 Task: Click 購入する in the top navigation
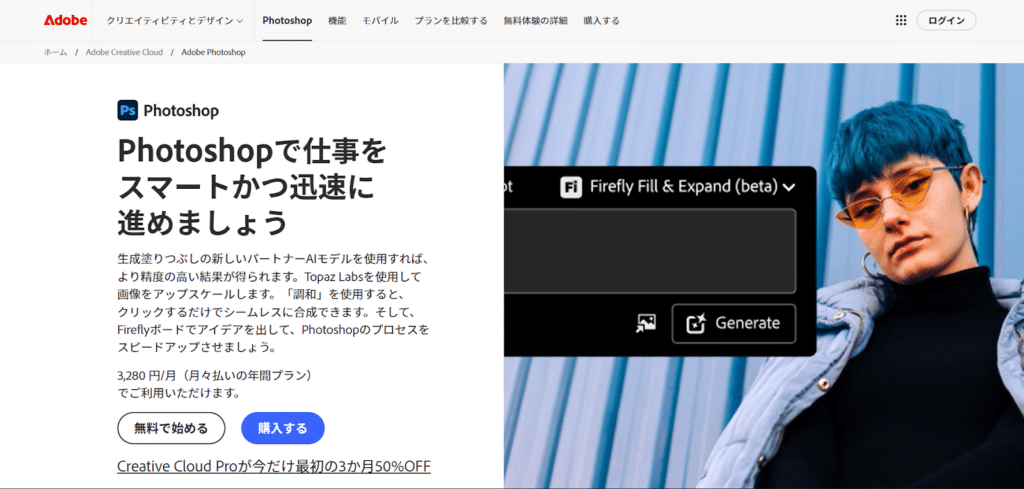[601, 20]
